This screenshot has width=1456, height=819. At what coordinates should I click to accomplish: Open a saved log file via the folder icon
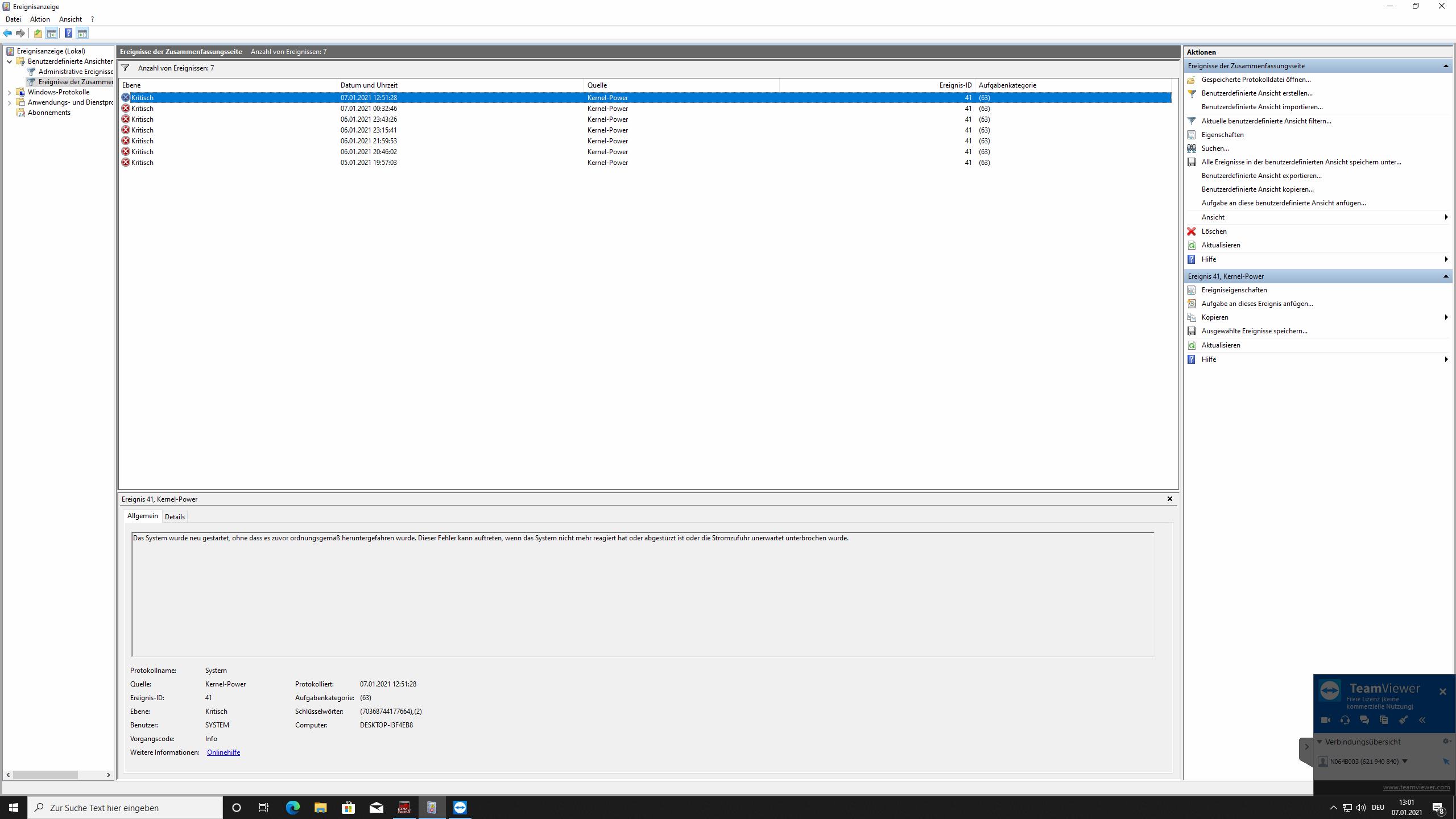coord(1192,80)
